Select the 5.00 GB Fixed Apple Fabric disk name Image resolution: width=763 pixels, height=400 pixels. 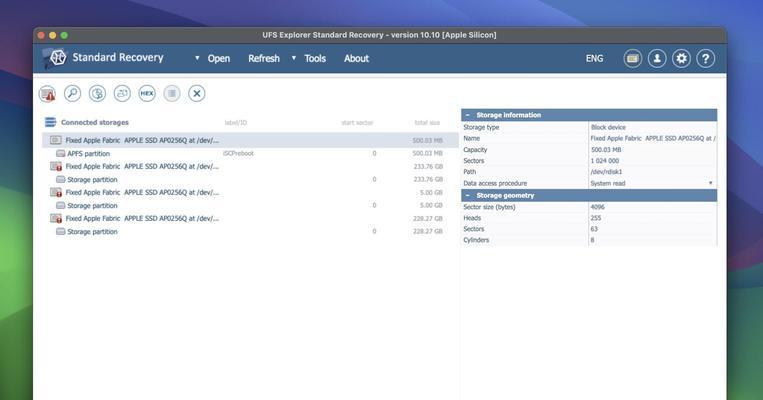pyautogui.click(x=142, y=192)
